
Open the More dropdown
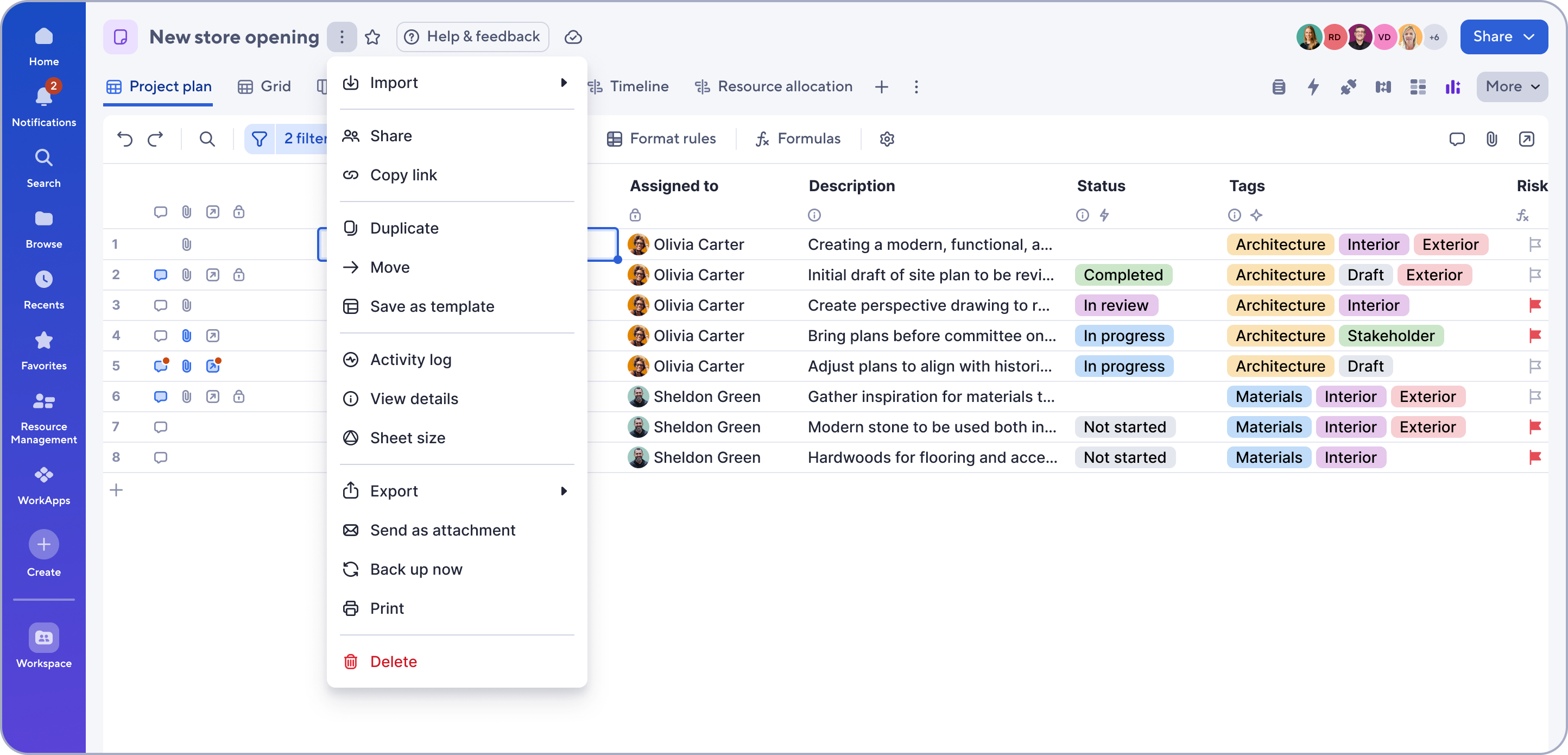click(x=1512, y=86)
